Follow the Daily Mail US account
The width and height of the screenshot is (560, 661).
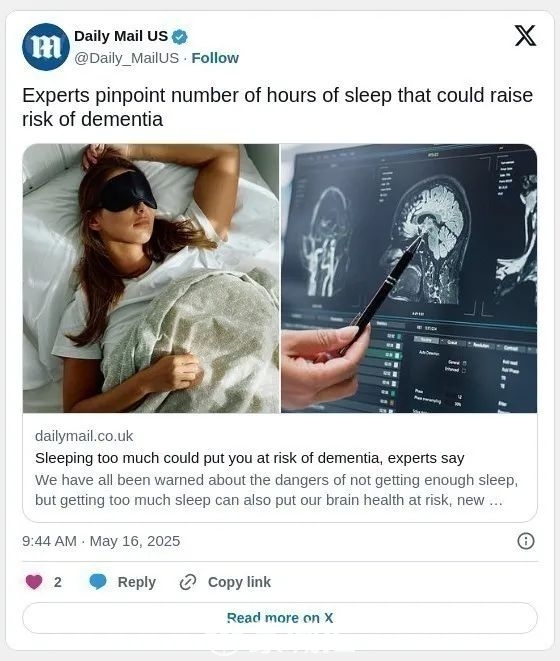[x=215, y=58]
